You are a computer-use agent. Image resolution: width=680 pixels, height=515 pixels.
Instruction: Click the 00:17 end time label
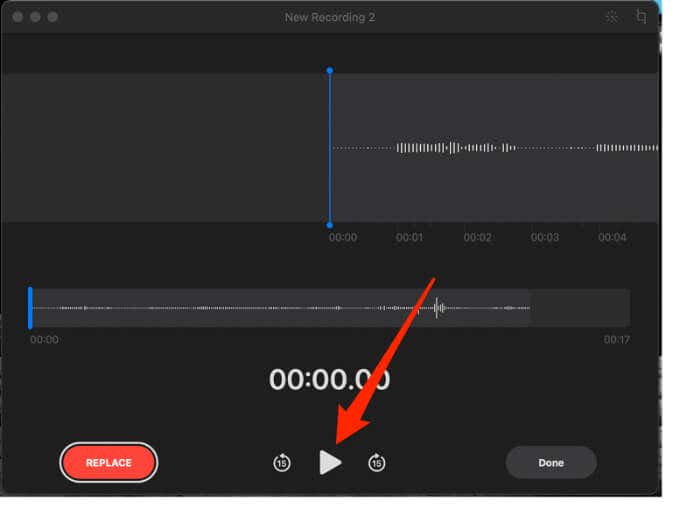616,340
